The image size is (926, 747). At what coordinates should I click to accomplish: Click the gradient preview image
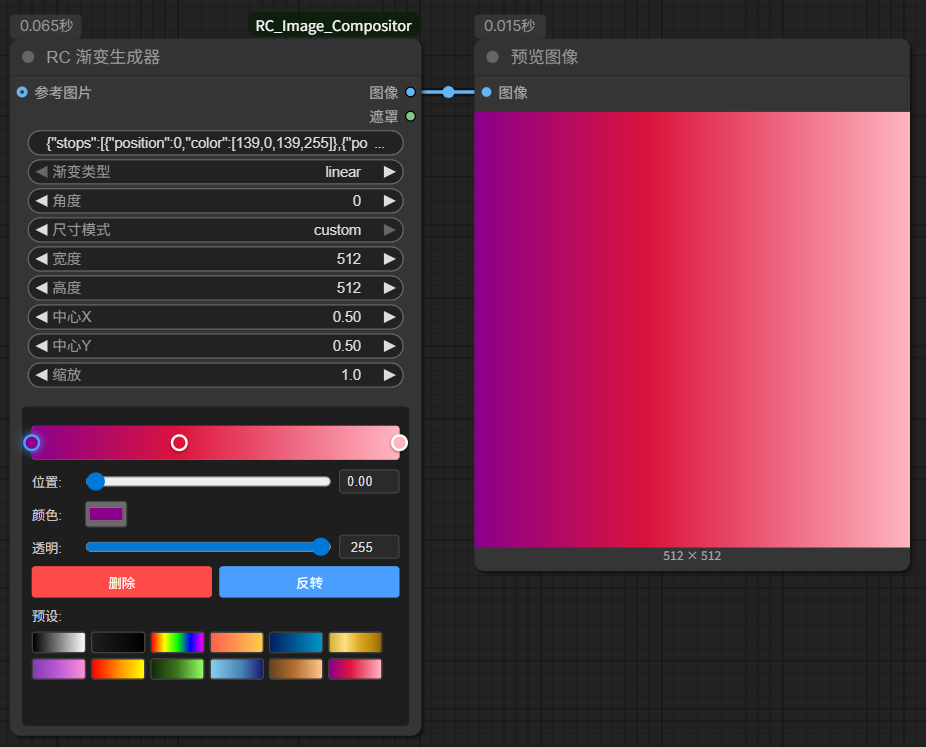point(692,330)
